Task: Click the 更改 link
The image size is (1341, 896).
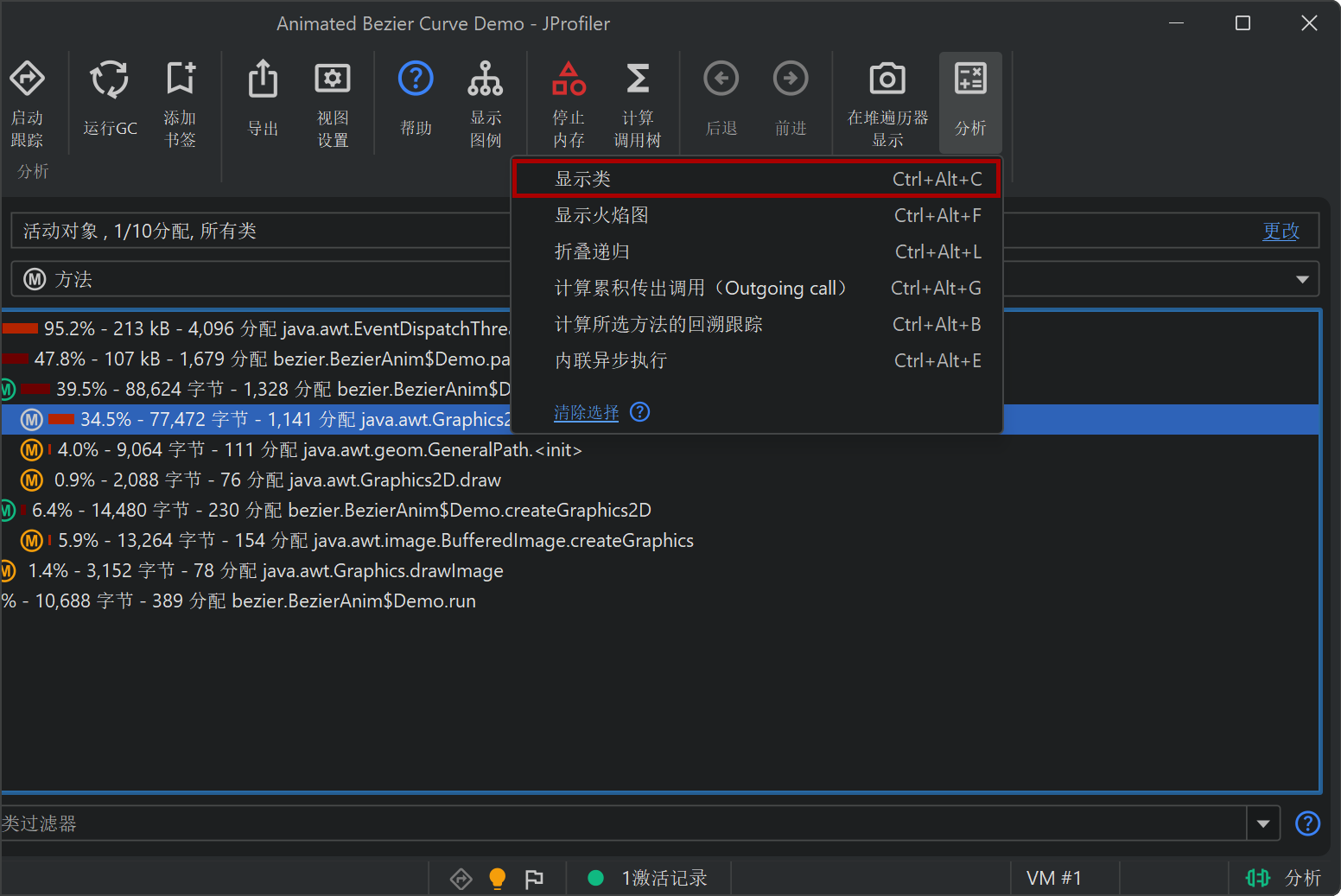Action: click(x=1280, y=231)
